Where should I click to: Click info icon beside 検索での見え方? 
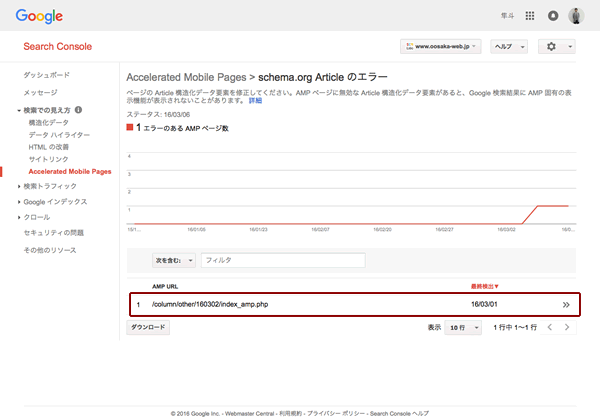click(78, 110)
